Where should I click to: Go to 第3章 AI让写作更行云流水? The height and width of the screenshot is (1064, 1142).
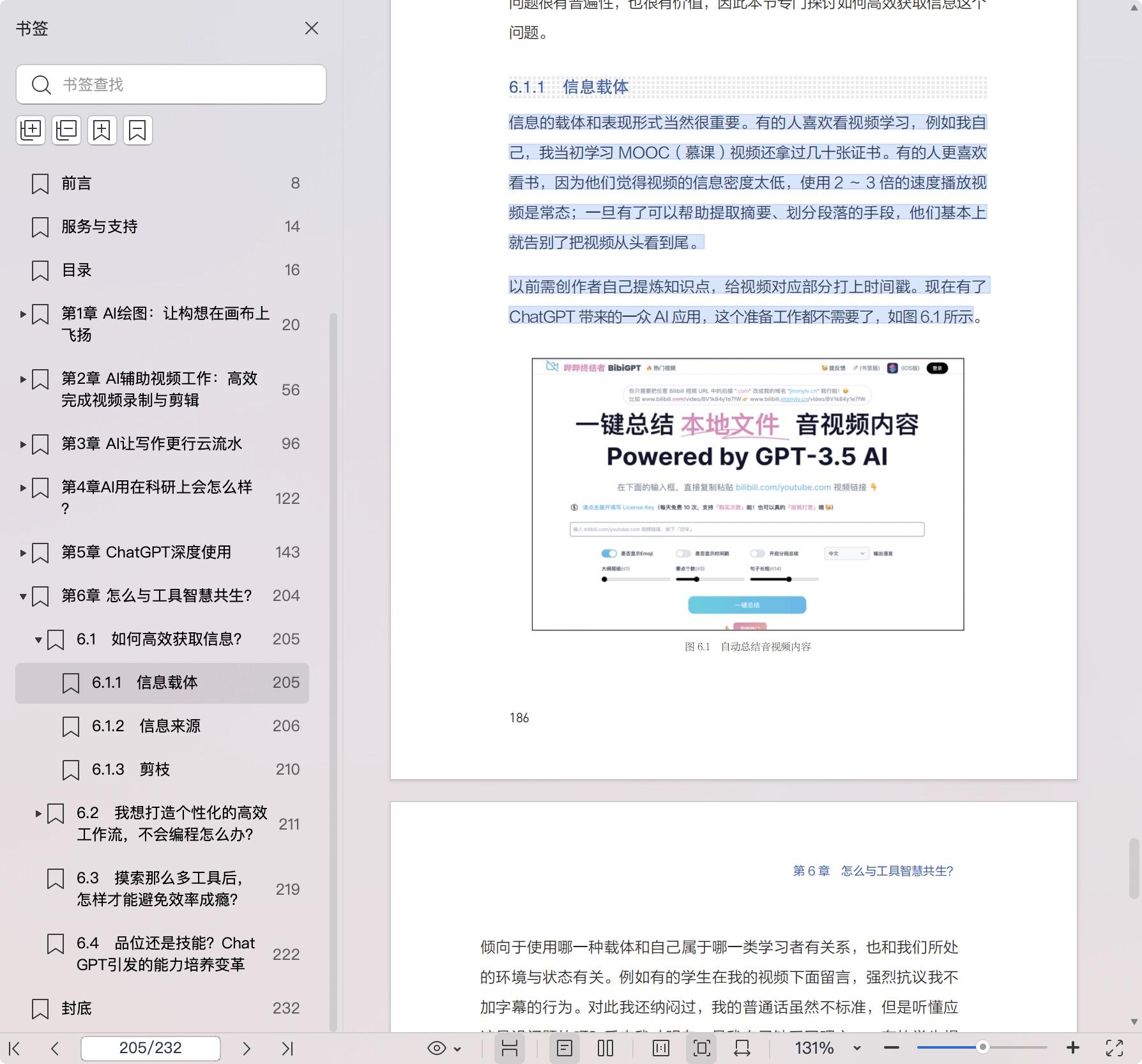(151, 444)
